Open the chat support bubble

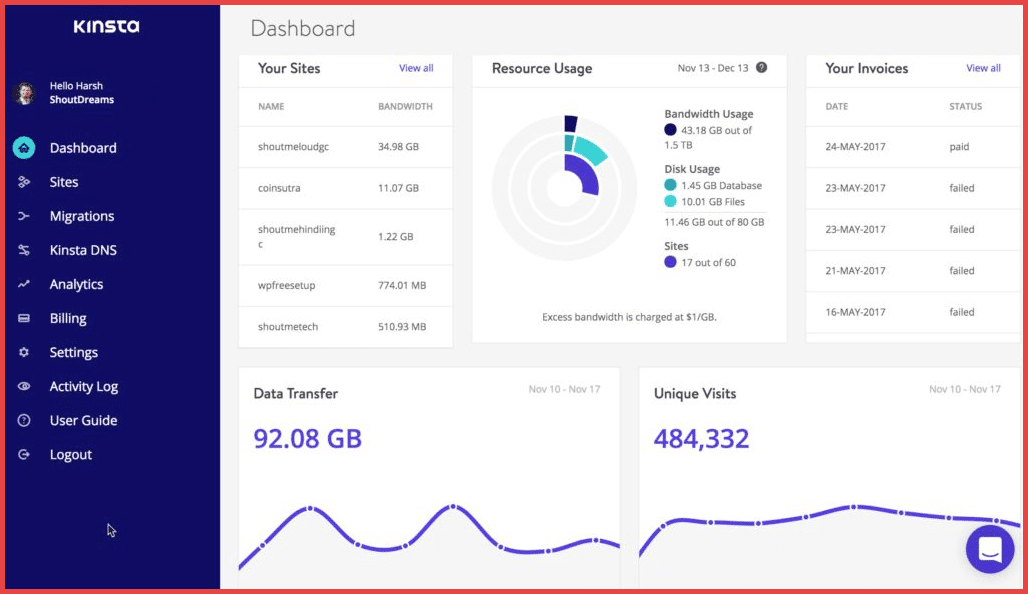click(989, 549)
